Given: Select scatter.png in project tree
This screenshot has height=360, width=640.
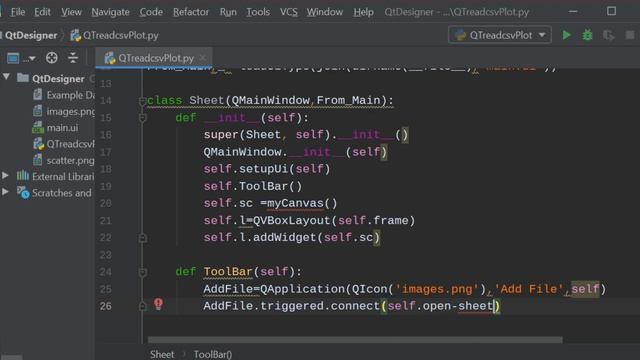Looking at the screenshot, I should 64,160.
